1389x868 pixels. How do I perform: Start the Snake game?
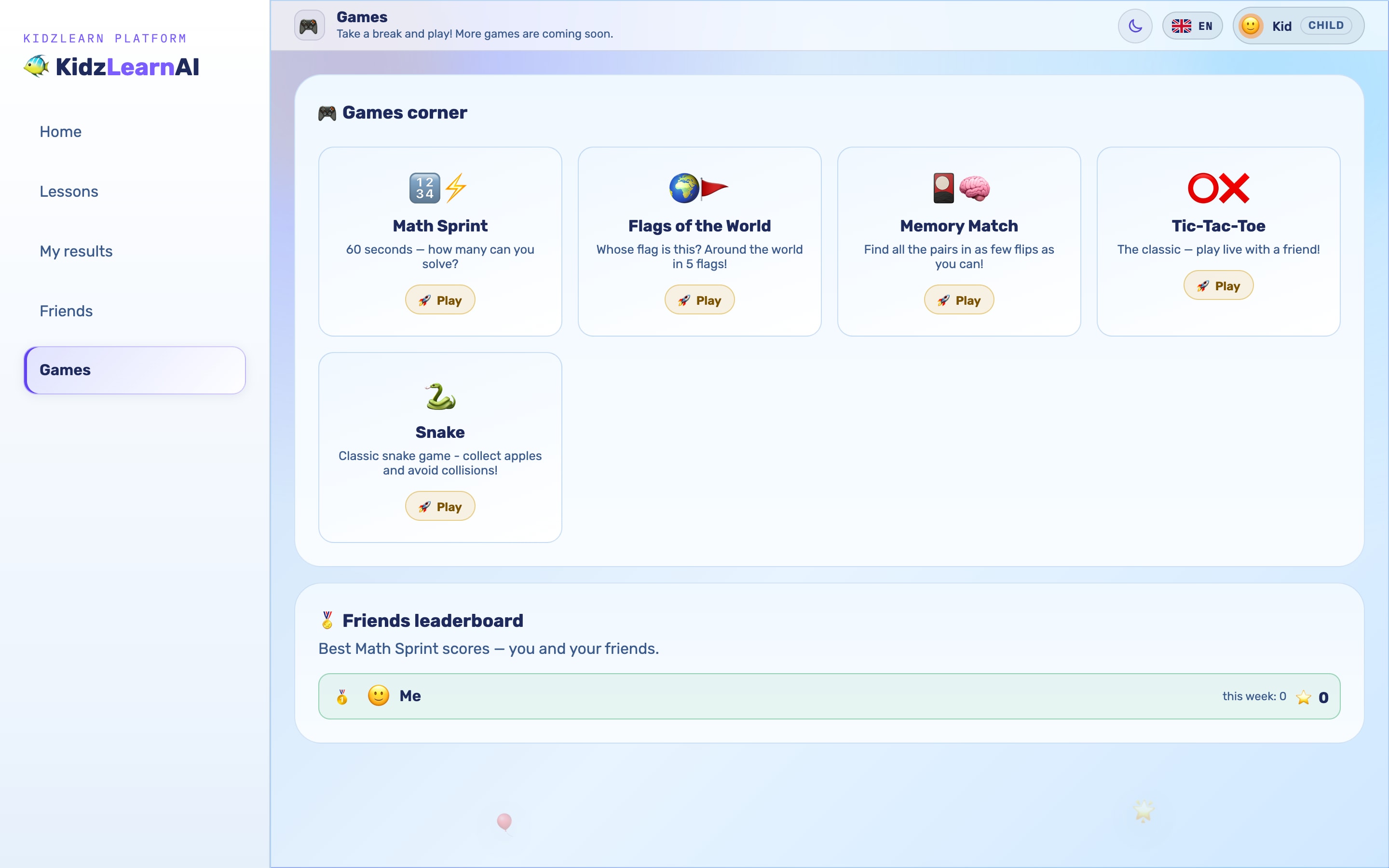(440, 506)
